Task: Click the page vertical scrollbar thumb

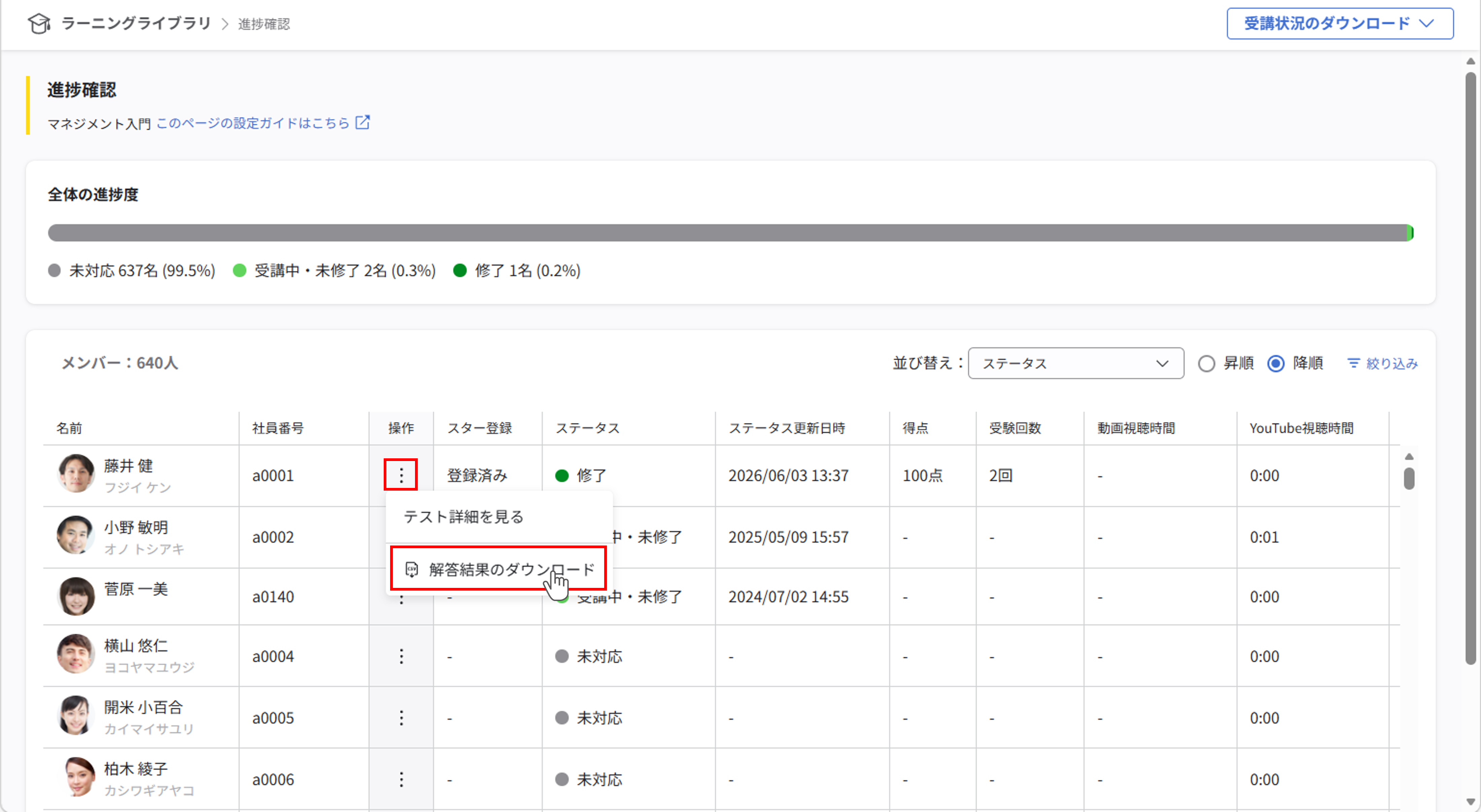Action: [x=1471, y=368]
